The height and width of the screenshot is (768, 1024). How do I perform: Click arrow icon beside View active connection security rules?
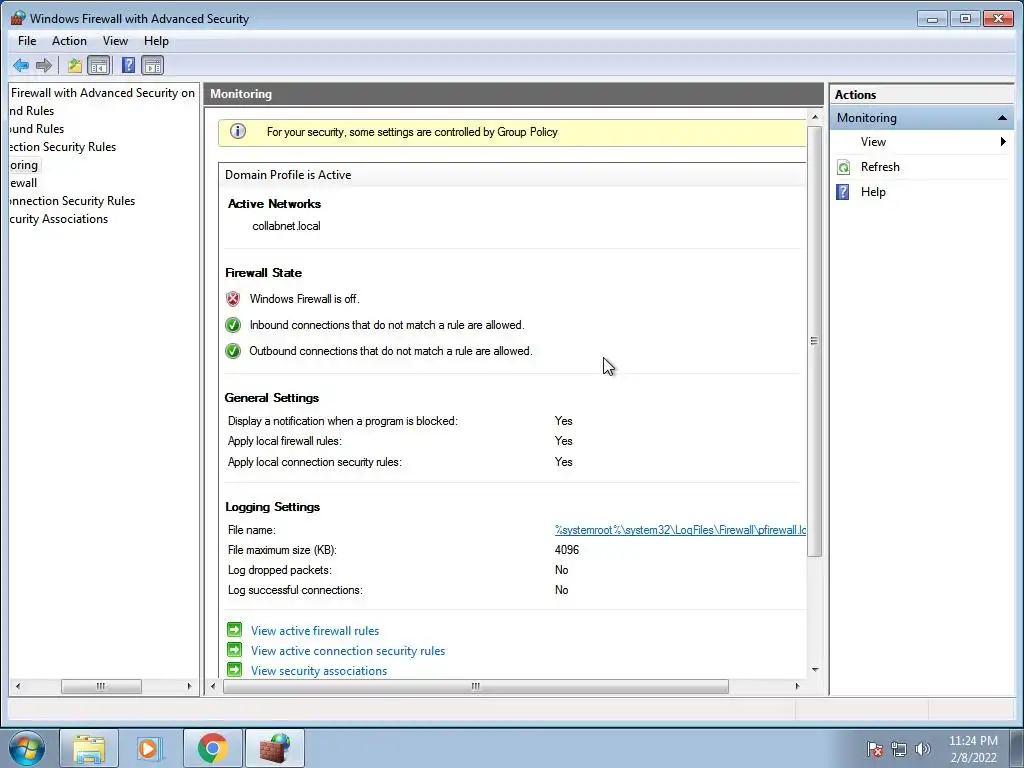click(x=234, y=650)
